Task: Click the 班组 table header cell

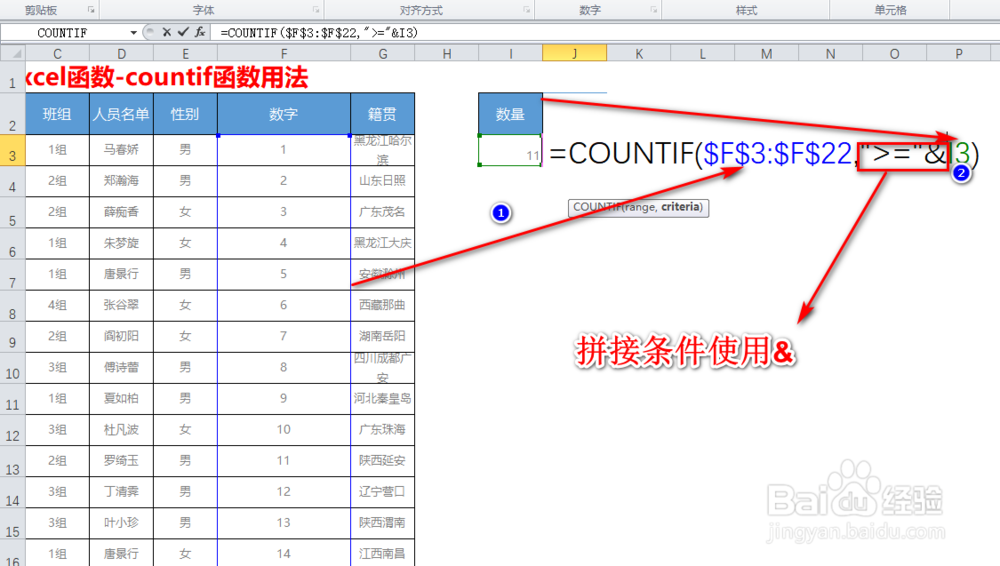Action: click(57, 114)
